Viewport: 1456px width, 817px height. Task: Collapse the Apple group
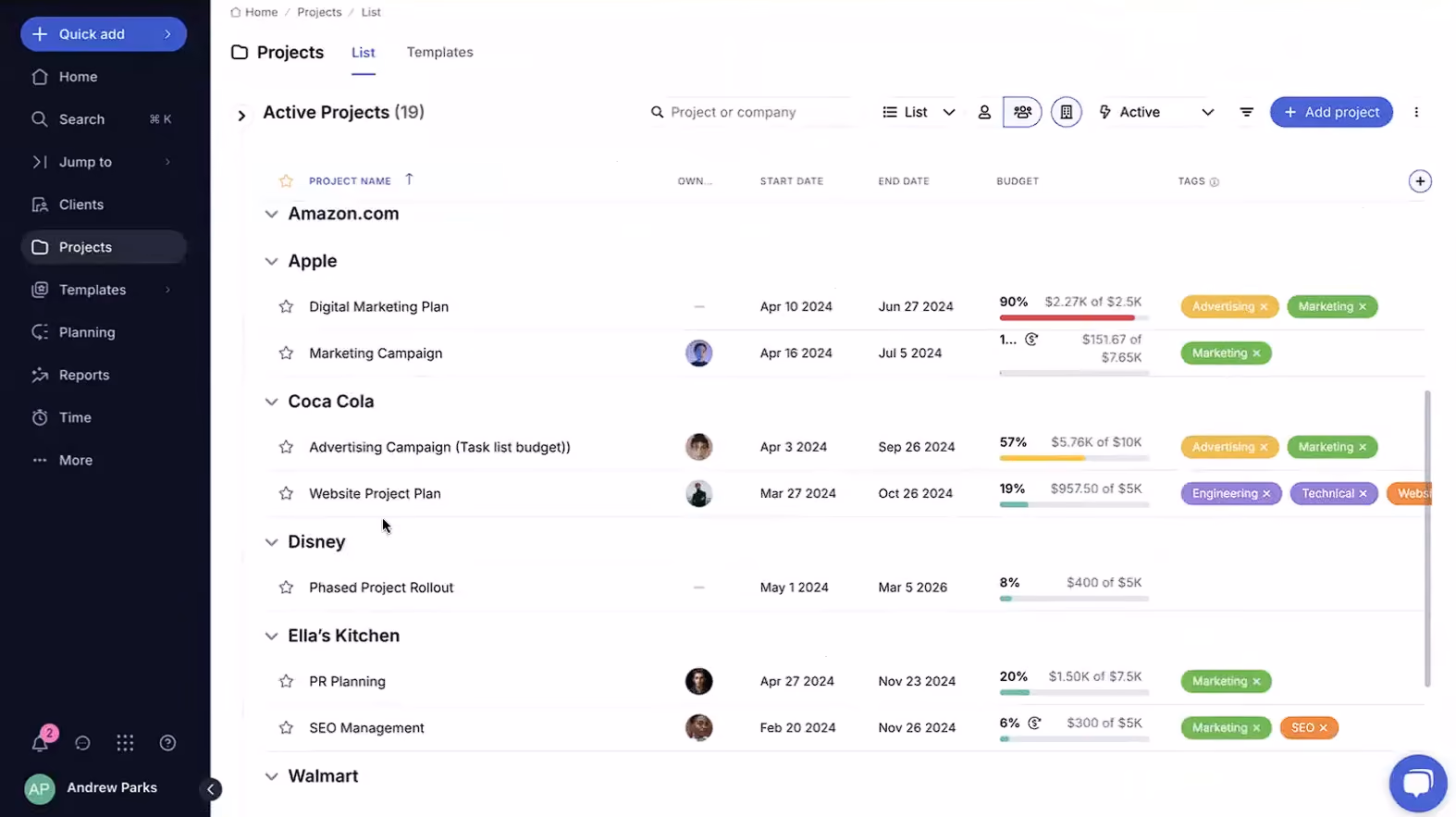tap(271, 262)
